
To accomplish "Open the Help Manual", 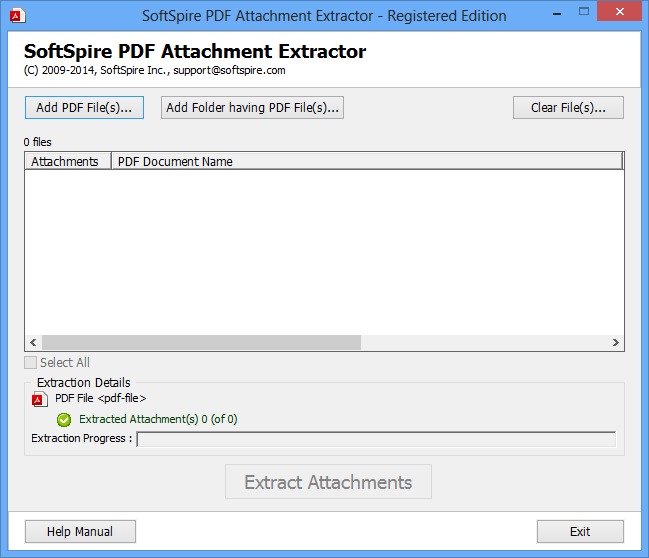I will tap(80, 532).
